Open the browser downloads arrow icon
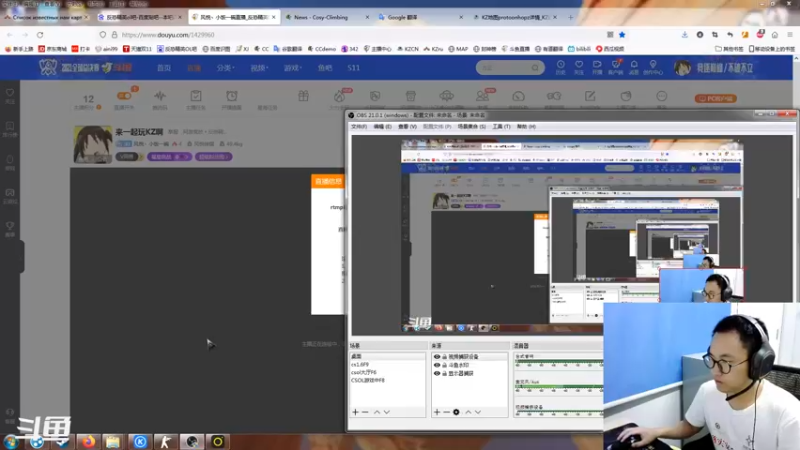The image size is (800, 450). tap(685, 35)
